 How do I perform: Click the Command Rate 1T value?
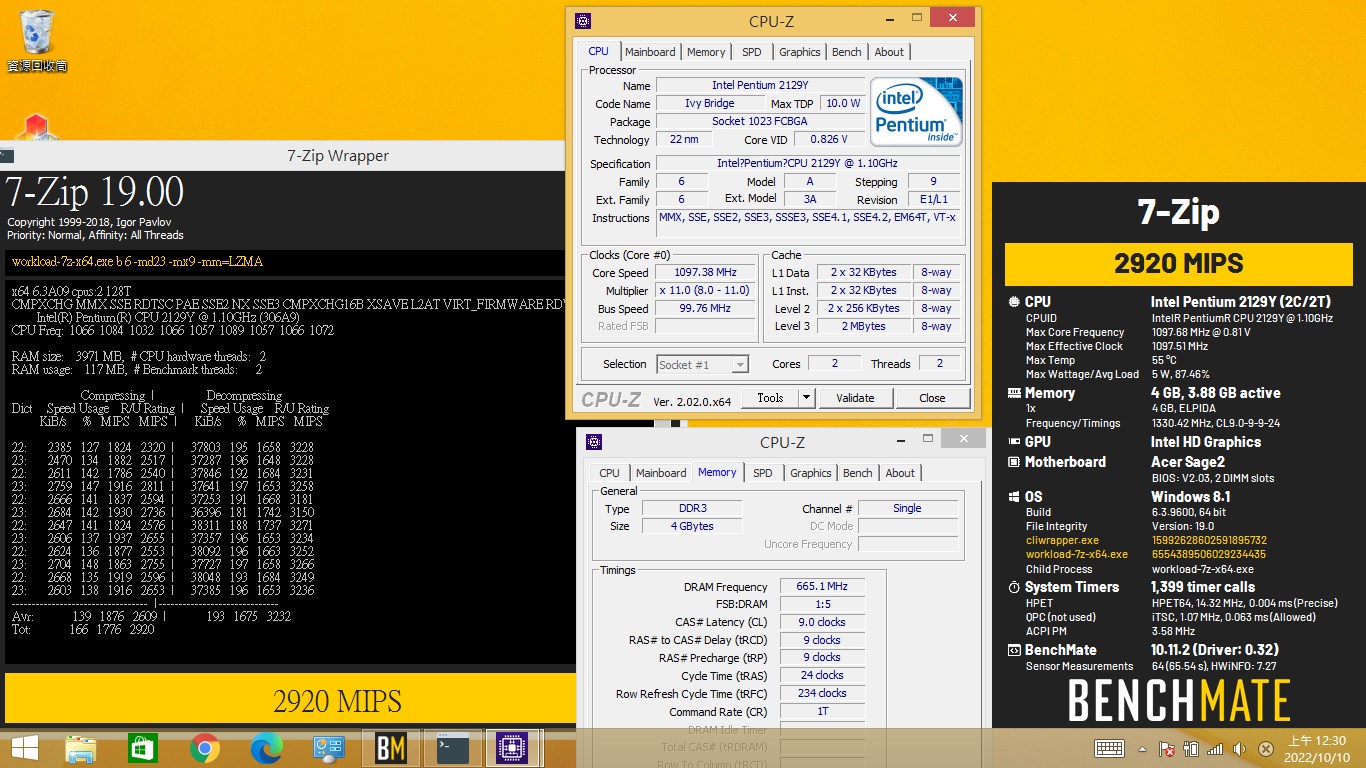(822, 712)
